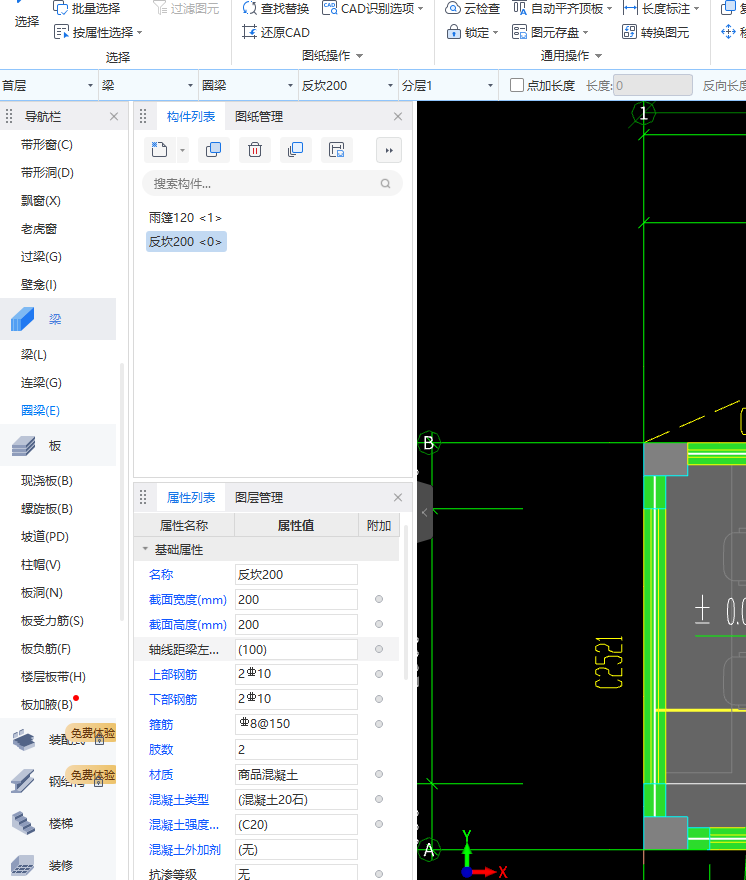
Task: Toggle 附加 option for 截面宽度
Action: tap(379, 599)
